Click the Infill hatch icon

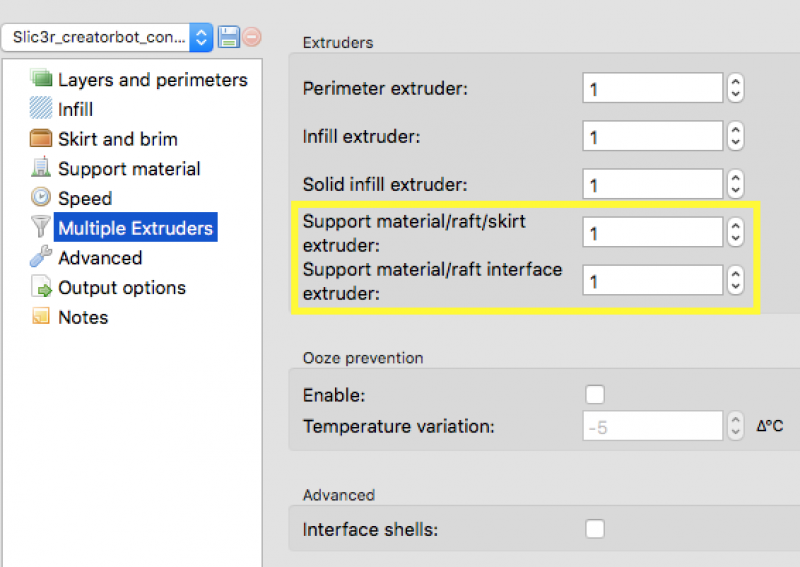[x=41, y=109]
